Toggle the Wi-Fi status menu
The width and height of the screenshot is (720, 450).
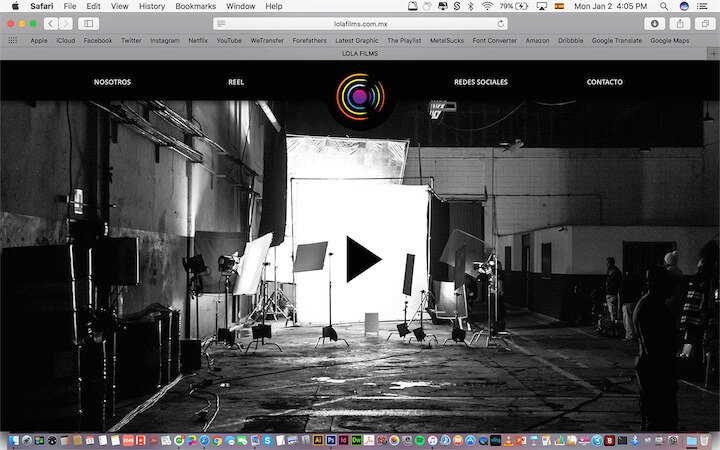tap(487, 6)
